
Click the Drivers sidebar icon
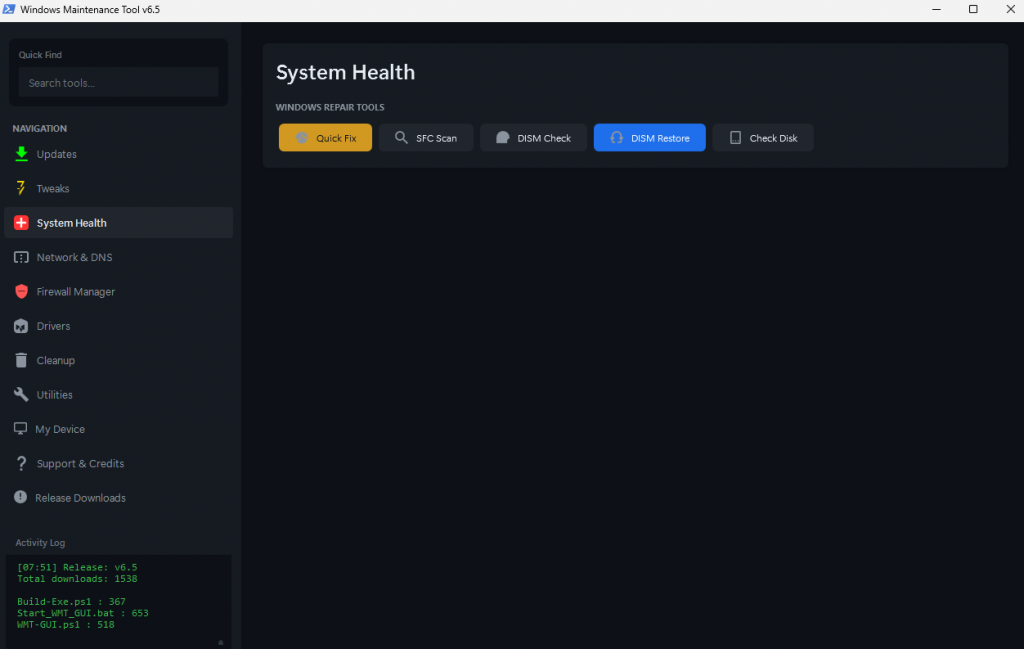(x=21, y=326)
